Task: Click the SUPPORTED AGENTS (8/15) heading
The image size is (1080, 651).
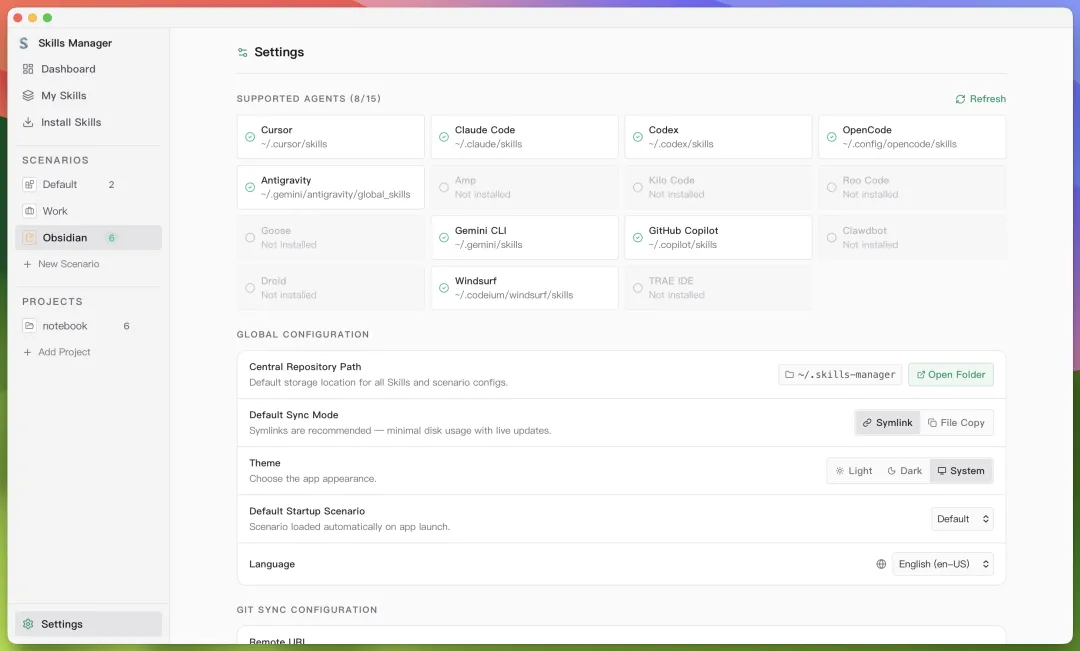Action: click(x=309, y=99)
